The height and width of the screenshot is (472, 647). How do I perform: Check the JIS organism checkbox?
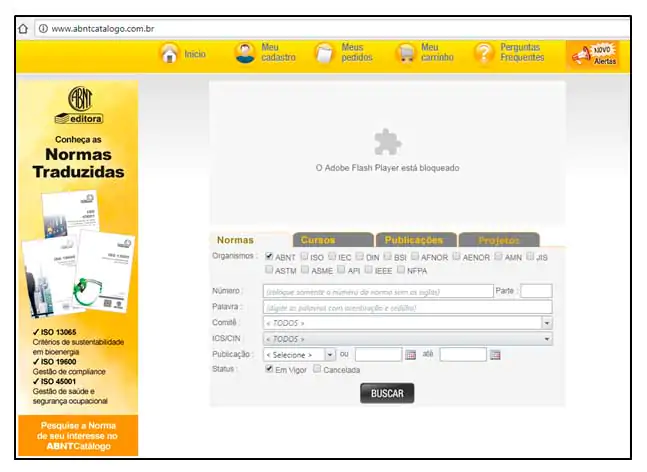tap(530, 256)
